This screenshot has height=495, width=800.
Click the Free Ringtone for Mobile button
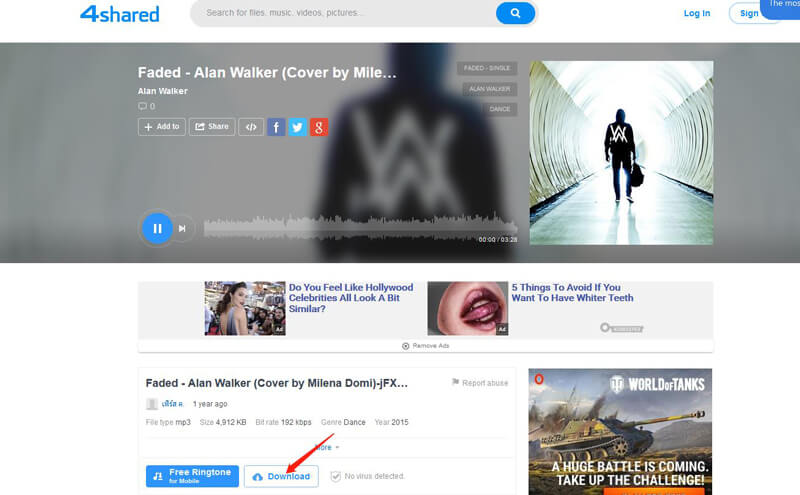click(192, 476)
